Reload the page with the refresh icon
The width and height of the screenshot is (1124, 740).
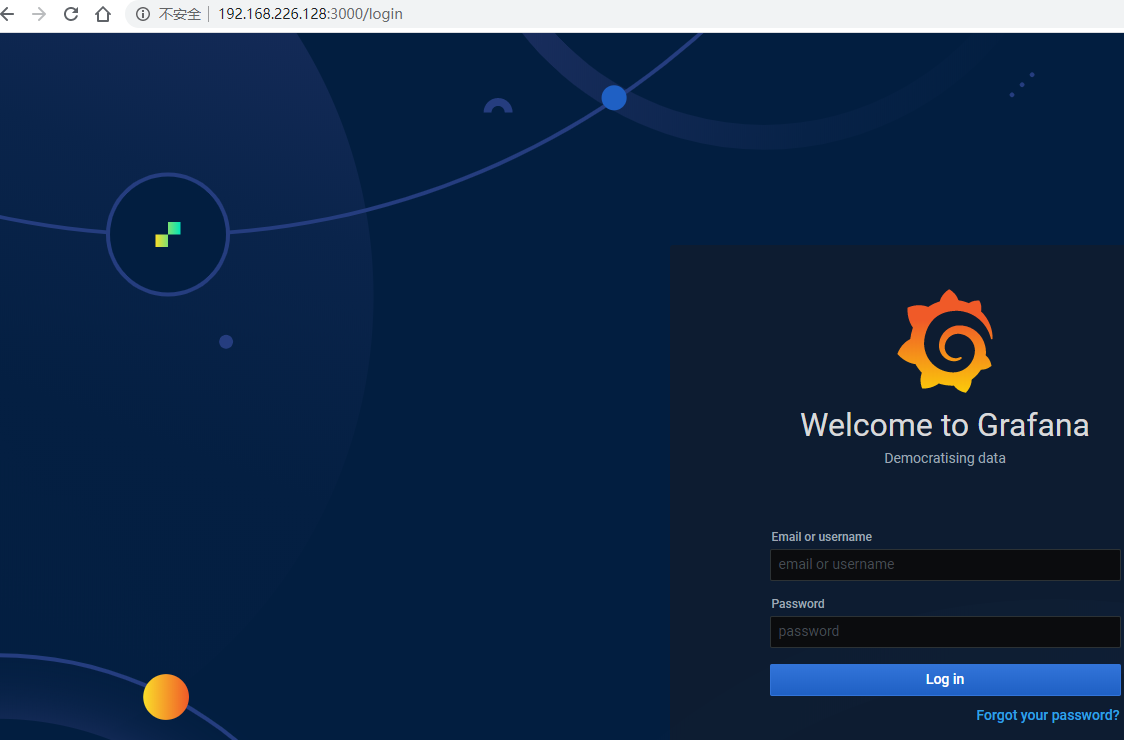[71, 14]
